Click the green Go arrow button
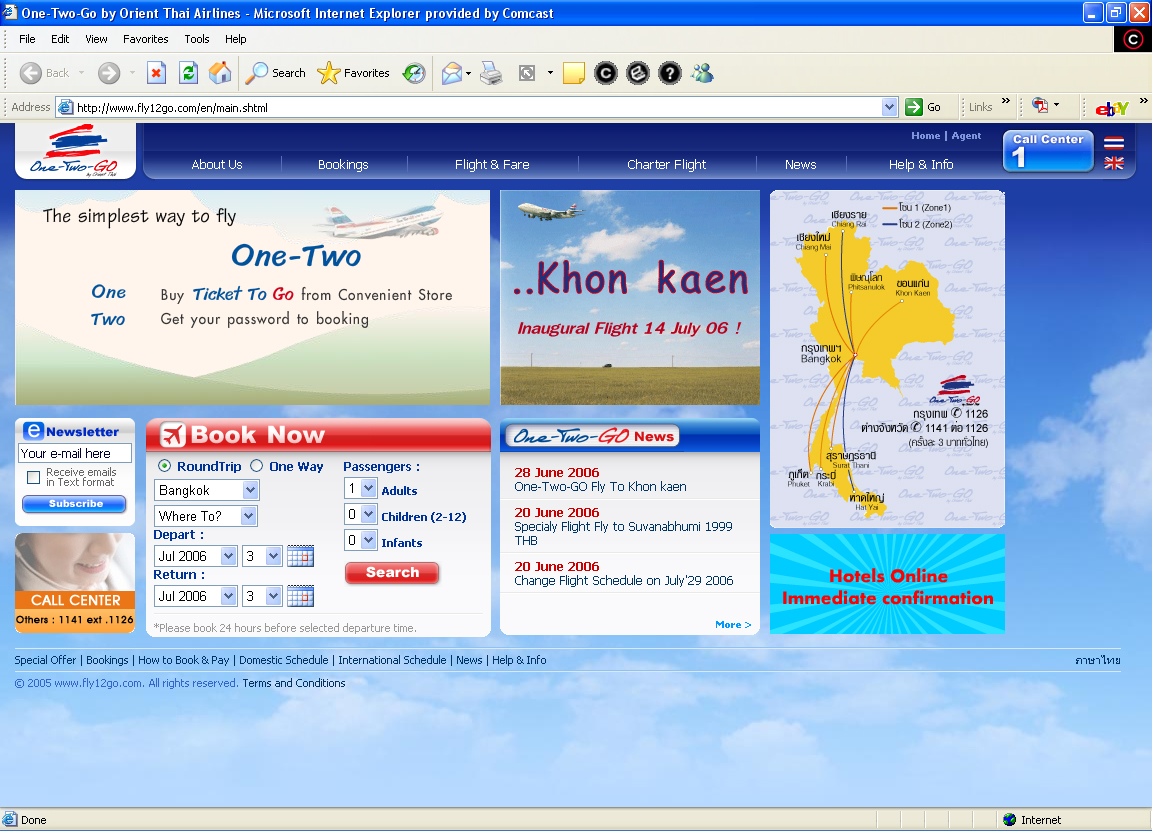 click(913, 107)
